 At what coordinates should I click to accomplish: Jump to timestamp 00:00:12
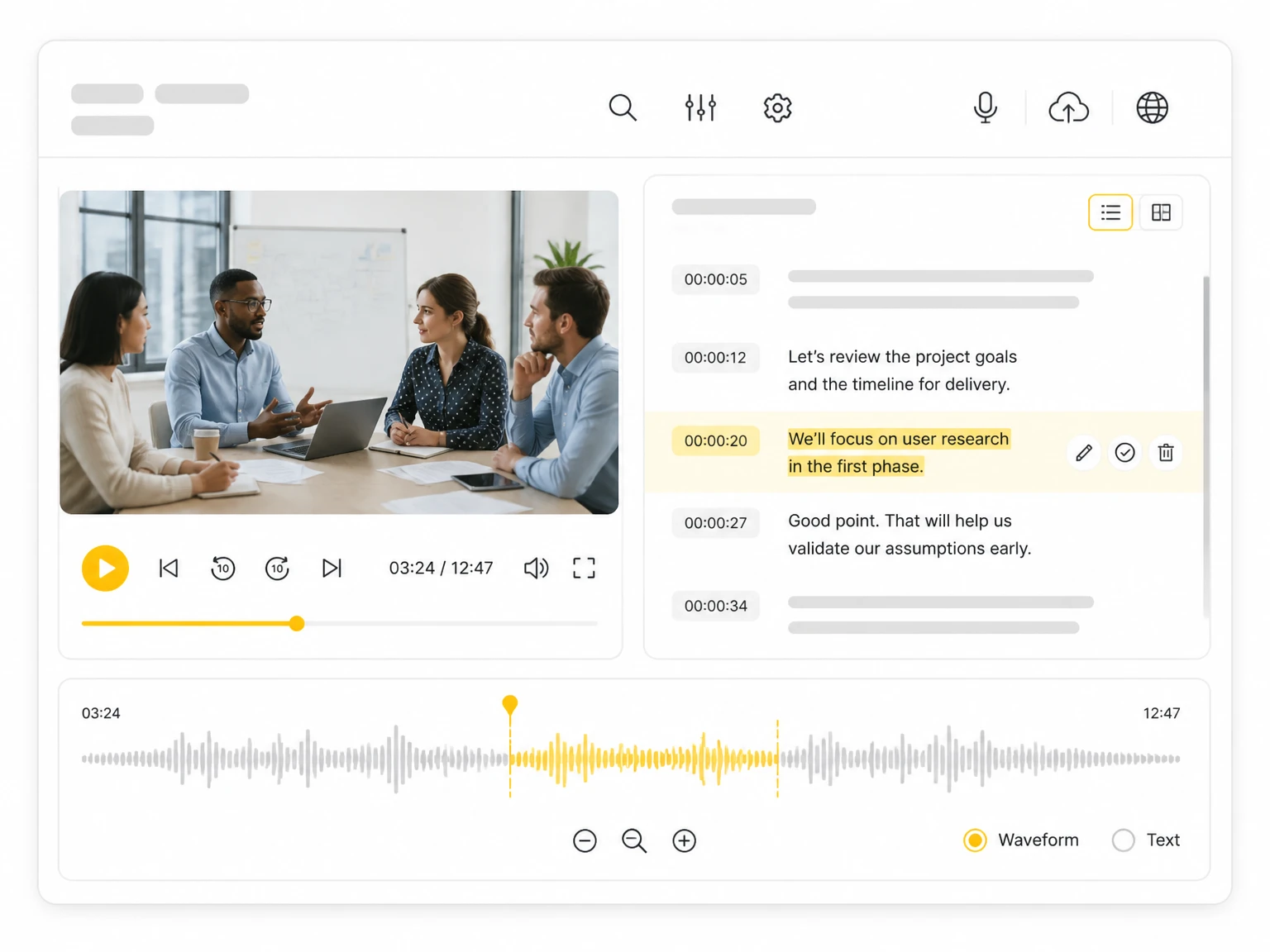click(x=715, y=358)
